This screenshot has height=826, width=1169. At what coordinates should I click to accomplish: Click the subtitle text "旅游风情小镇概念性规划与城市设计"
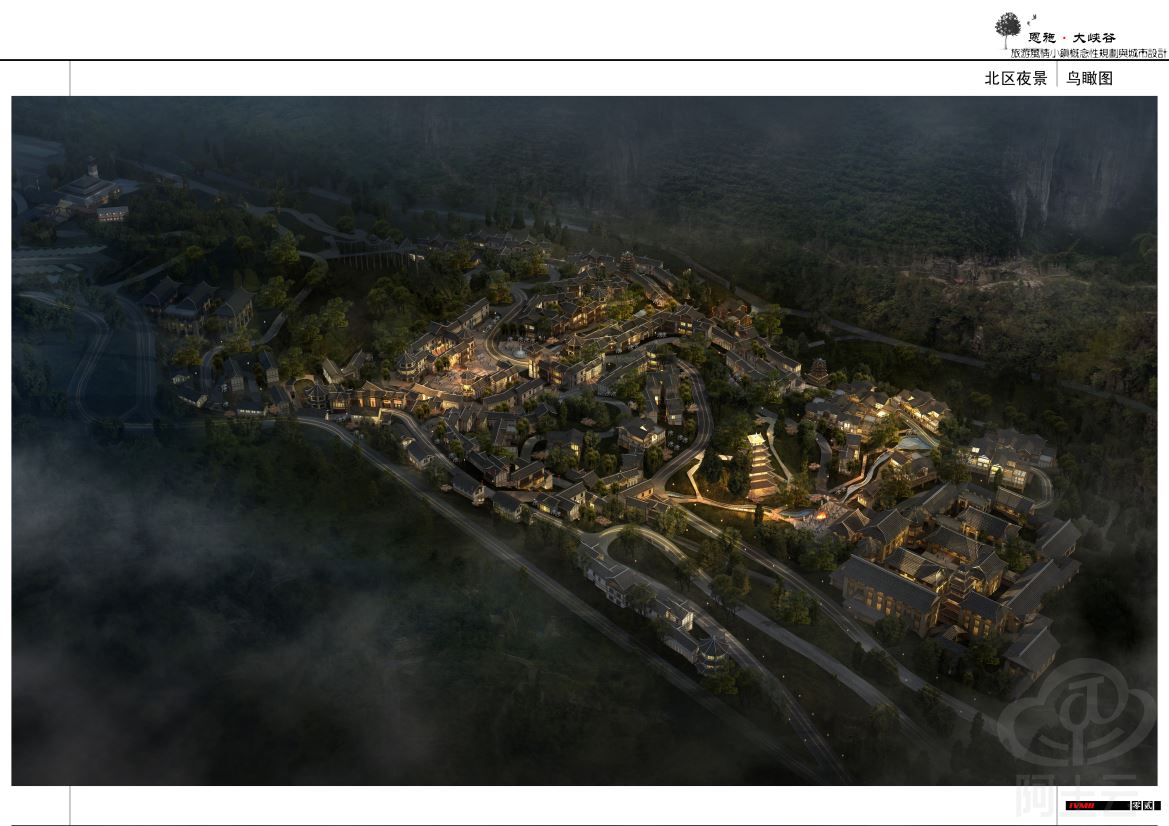1088,54
